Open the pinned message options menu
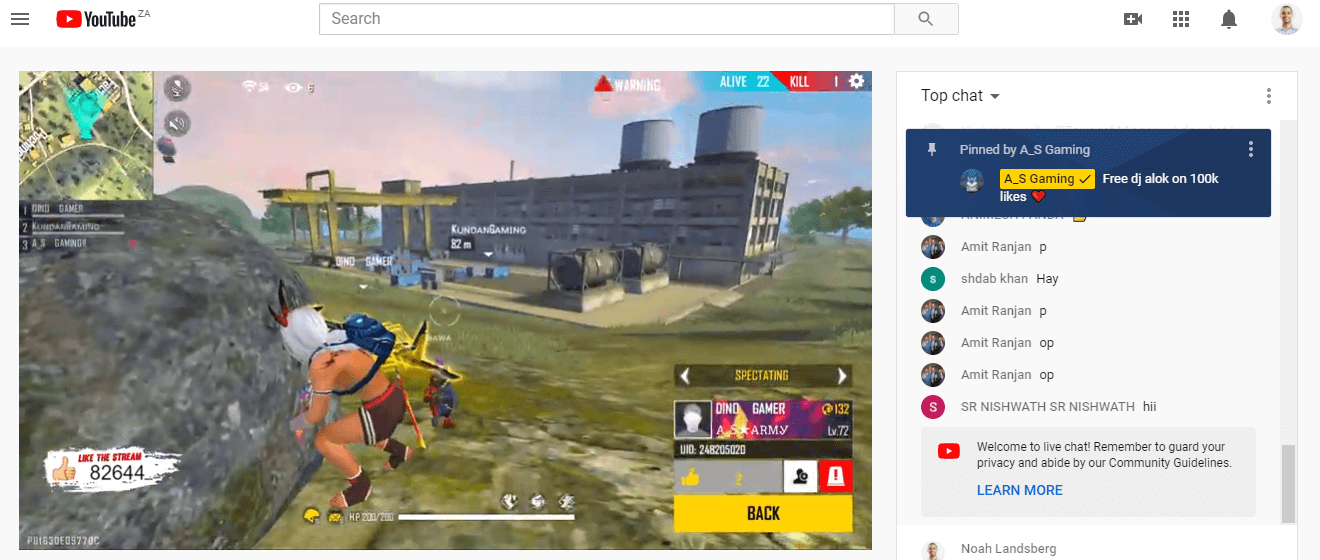 [x=1250, y=150]
